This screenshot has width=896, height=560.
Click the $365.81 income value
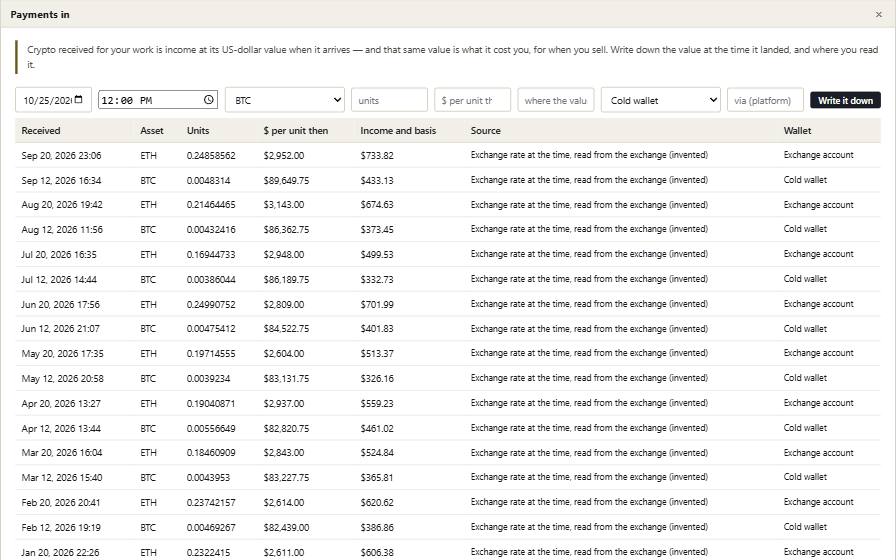(377, 477)
